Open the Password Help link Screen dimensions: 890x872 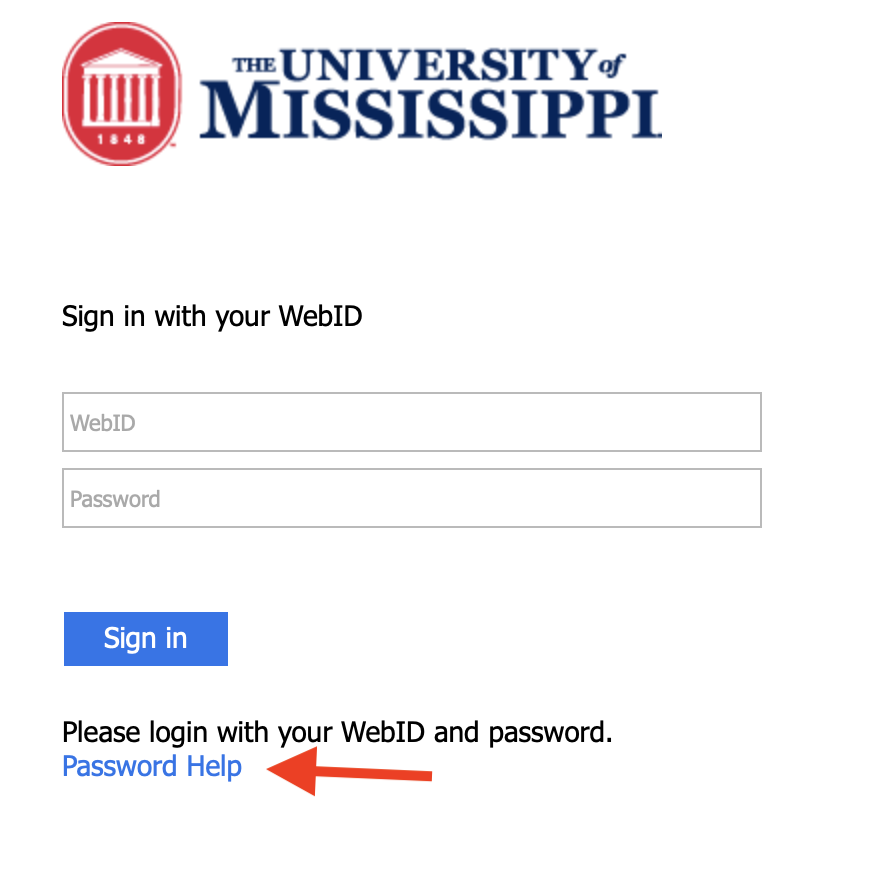coord(152,766)
